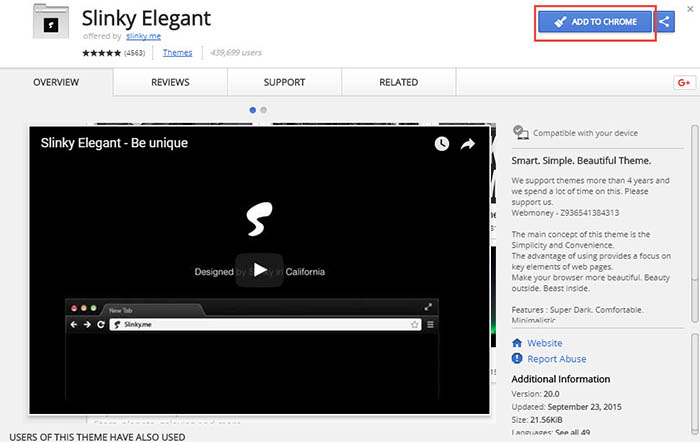This screenshot has height=442, width=700.
Task: Click the five-star rating
Action: (x=101, y=53)
